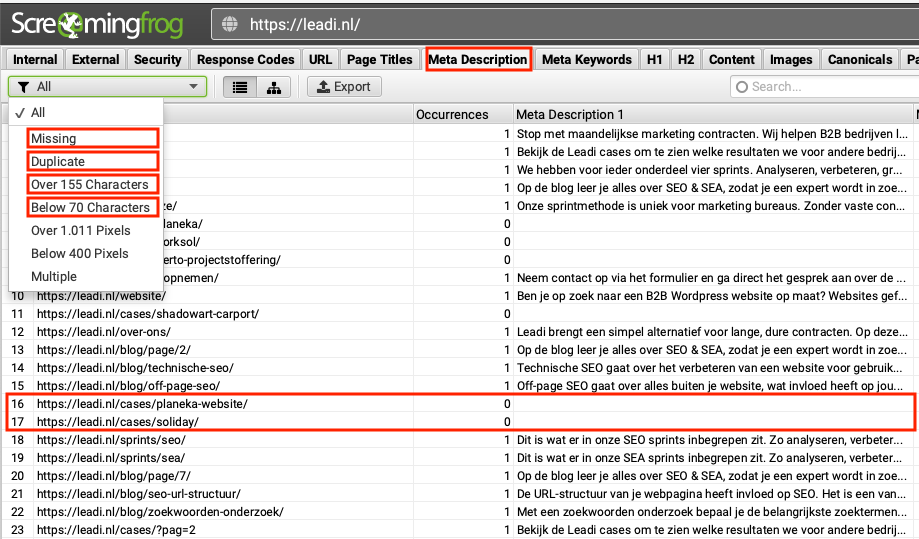Choose the Multiple filter option
The width and height of the screenshot is (919, 539).
(x=86, y=277)
